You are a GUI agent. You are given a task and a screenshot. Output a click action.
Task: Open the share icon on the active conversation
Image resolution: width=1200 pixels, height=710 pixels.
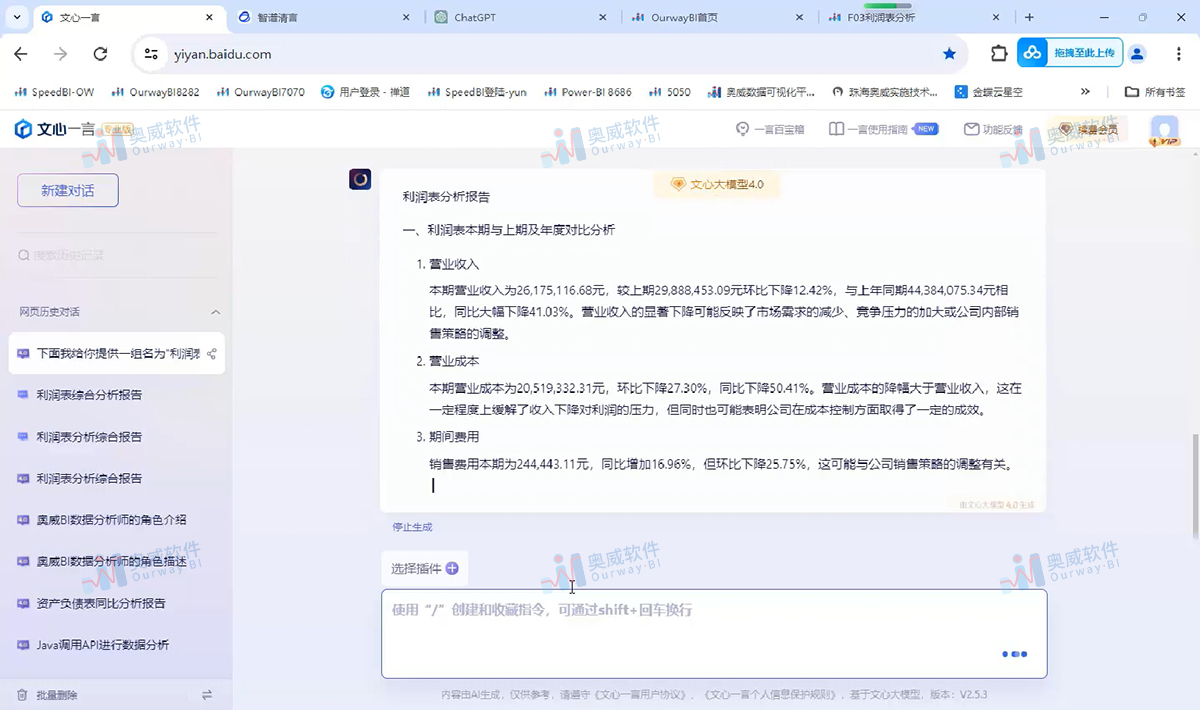(x=210, y=353)
